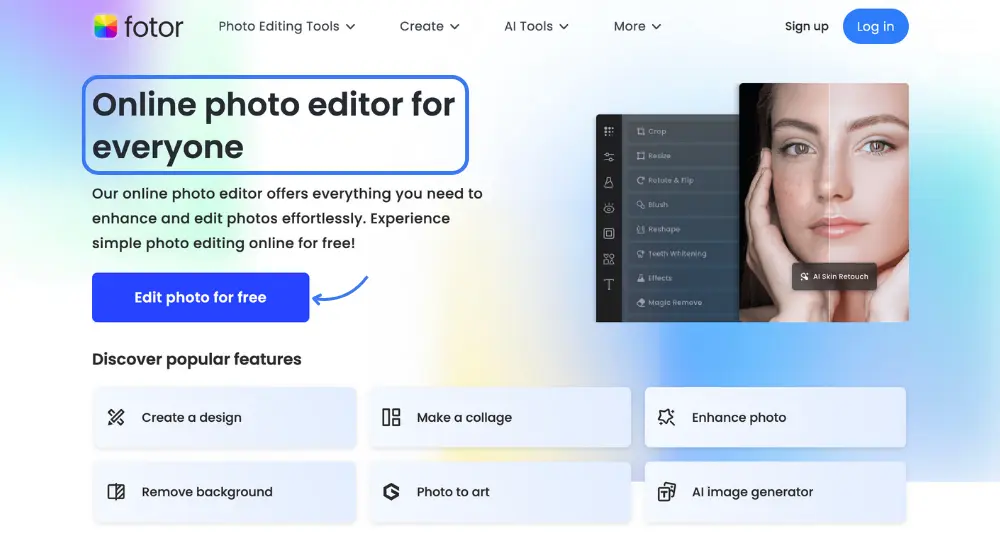
Task: Click the AI image generator icon
Action: [x=666, y=492]
